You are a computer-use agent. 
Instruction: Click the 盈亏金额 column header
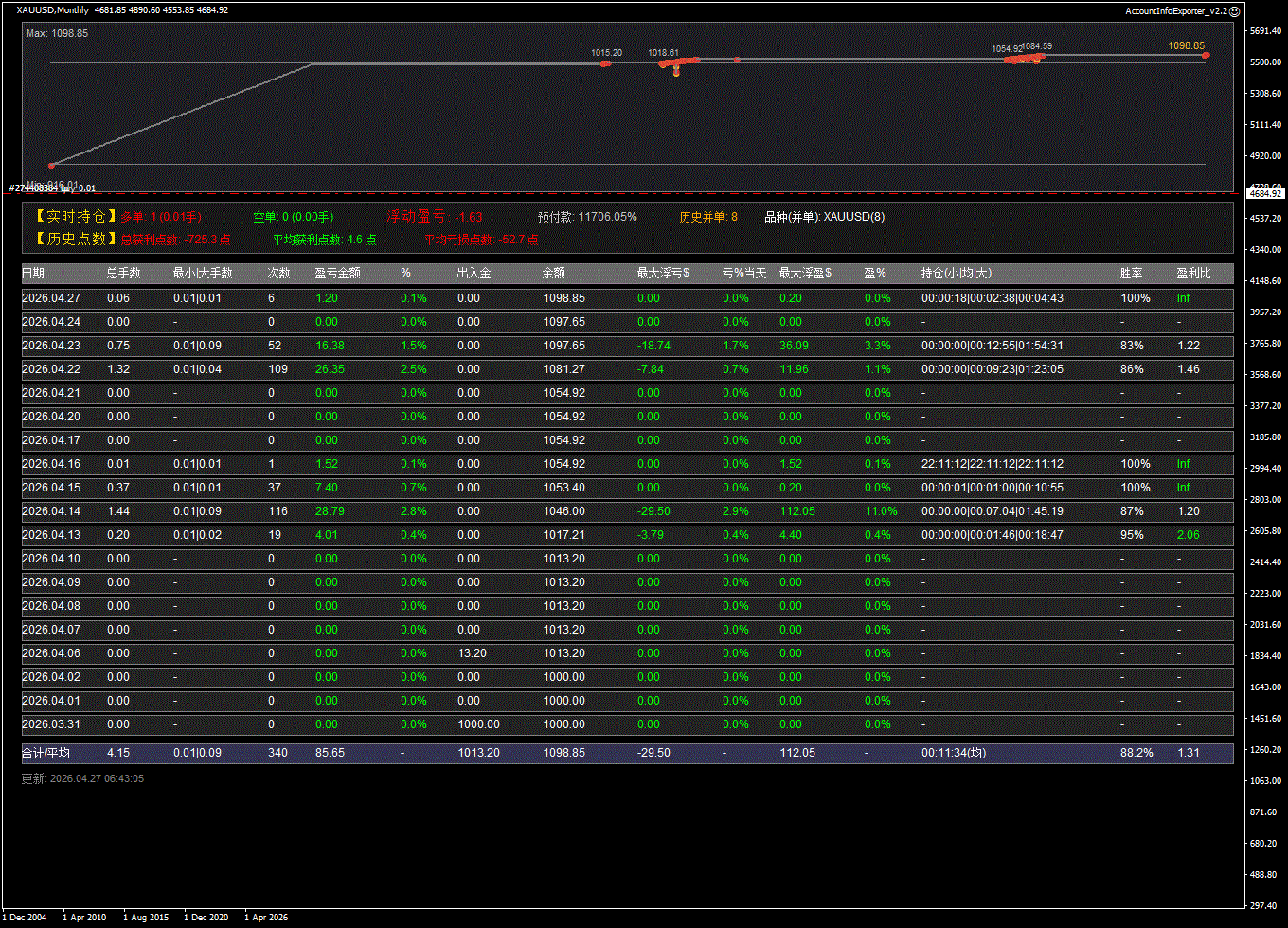(337, 274)
